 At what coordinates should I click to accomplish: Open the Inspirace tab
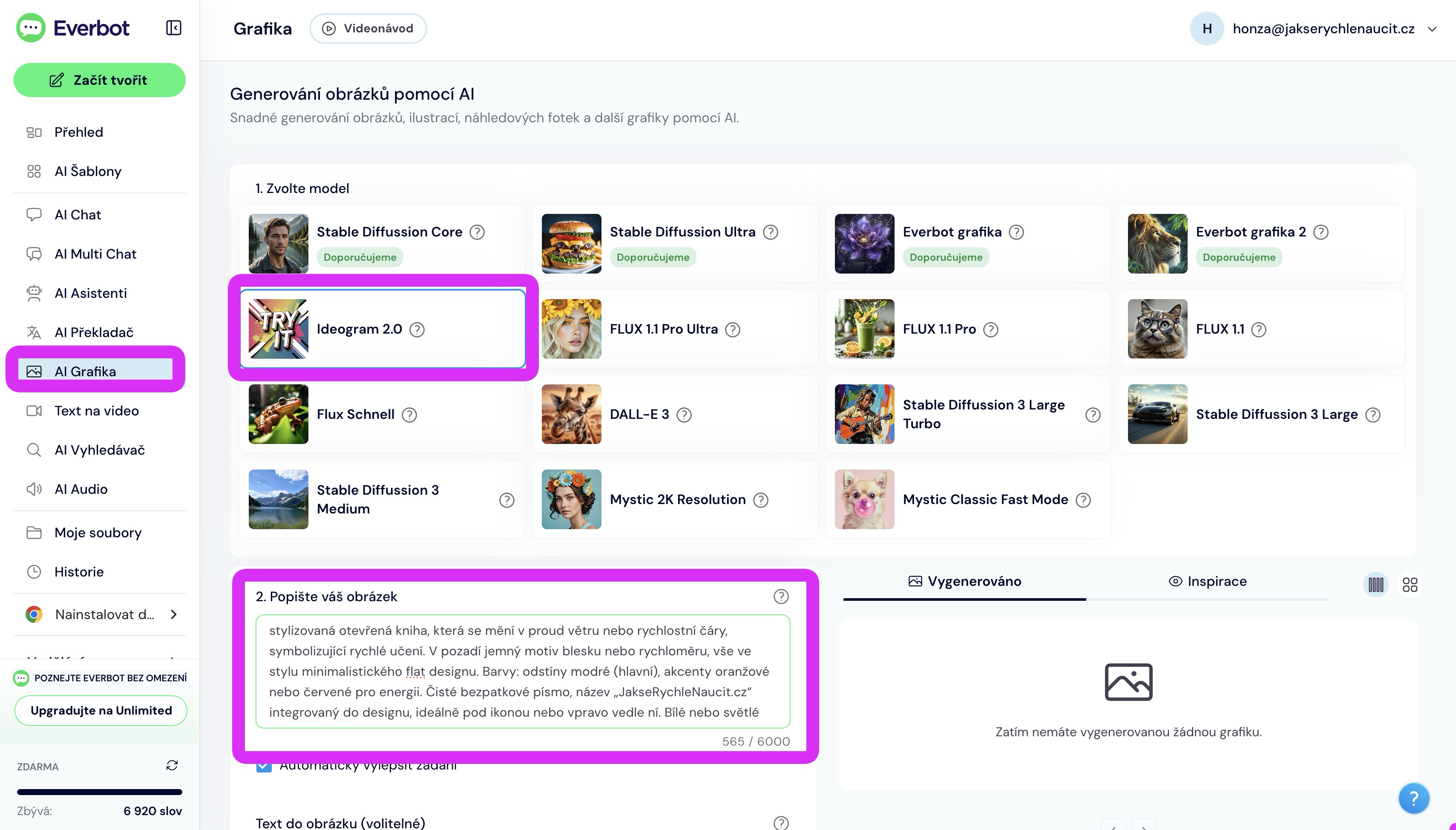tap(1207, 582)
